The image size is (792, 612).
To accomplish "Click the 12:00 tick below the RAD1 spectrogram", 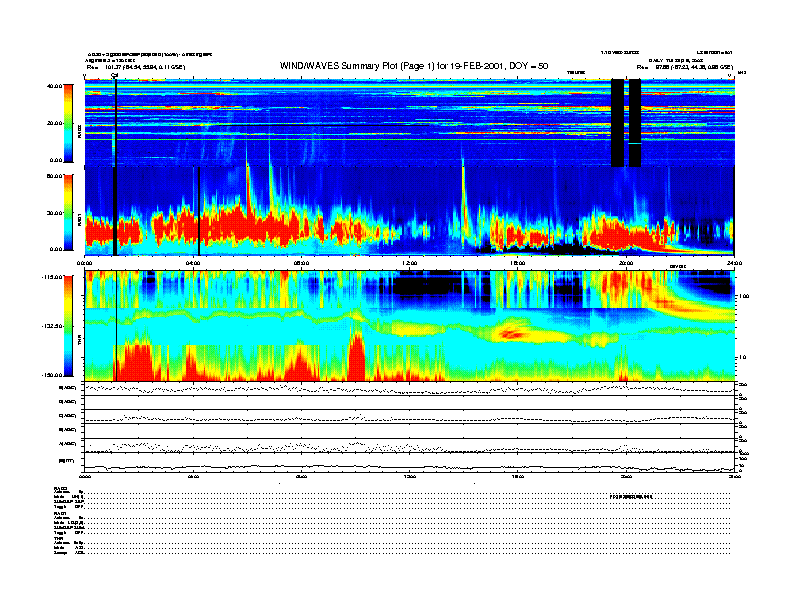I will click(410, 263).
